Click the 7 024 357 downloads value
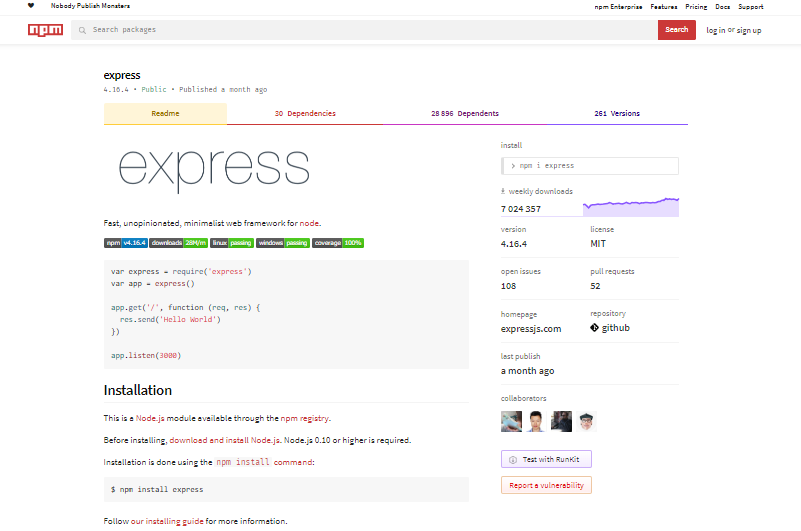Screen dimensions: 801x531 click(x=521, y=209)
